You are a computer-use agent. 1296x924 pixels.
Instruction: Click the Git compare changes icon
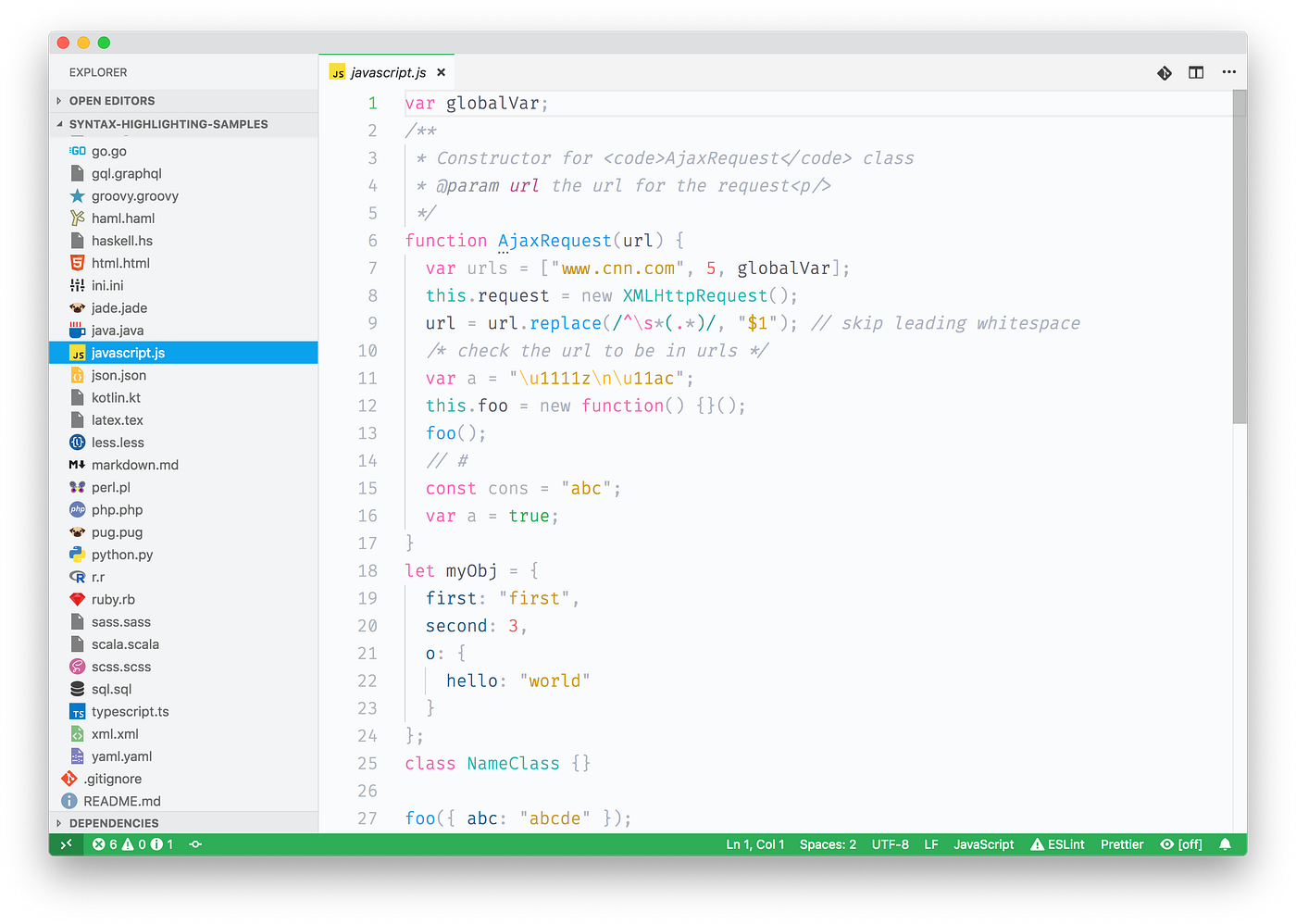(1164, 71)
